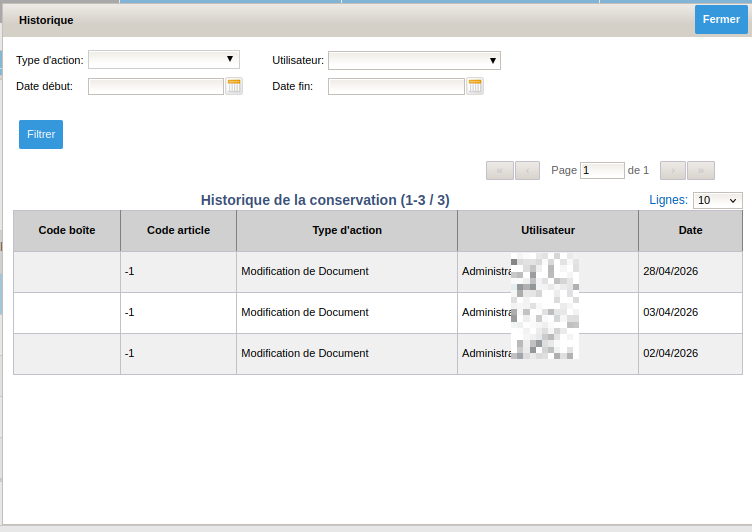
Task: Click the -1 code article in the 03/04/2026 row
Action: (129, 312)
